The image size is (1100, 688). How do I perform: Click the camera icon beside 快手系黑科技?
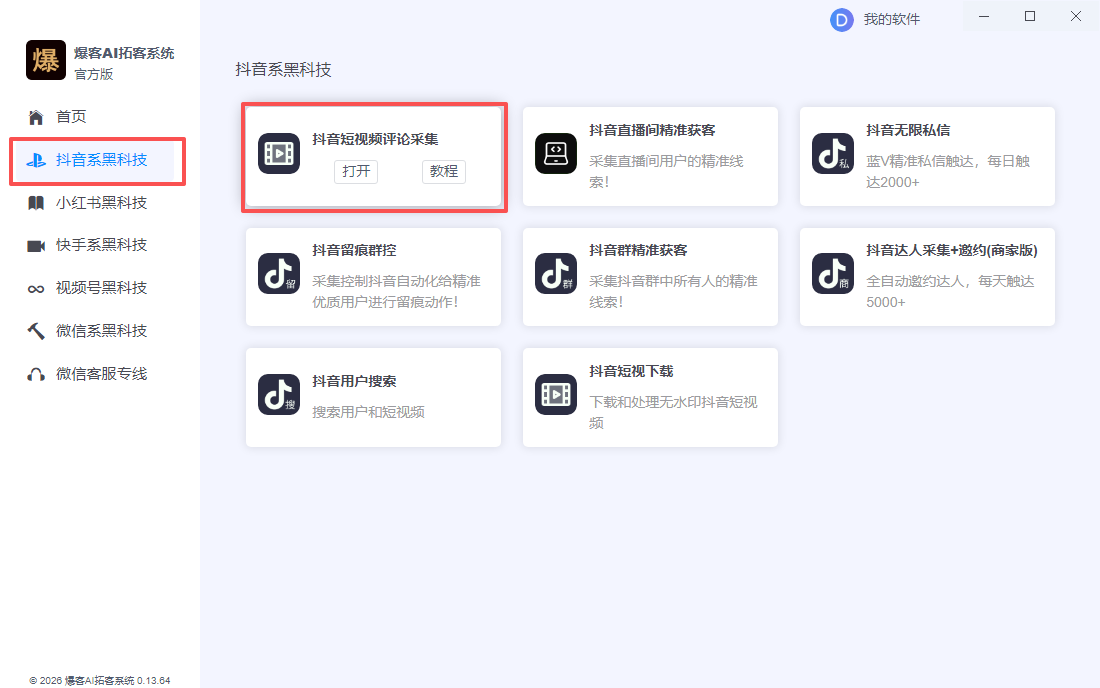click(36, 245)
